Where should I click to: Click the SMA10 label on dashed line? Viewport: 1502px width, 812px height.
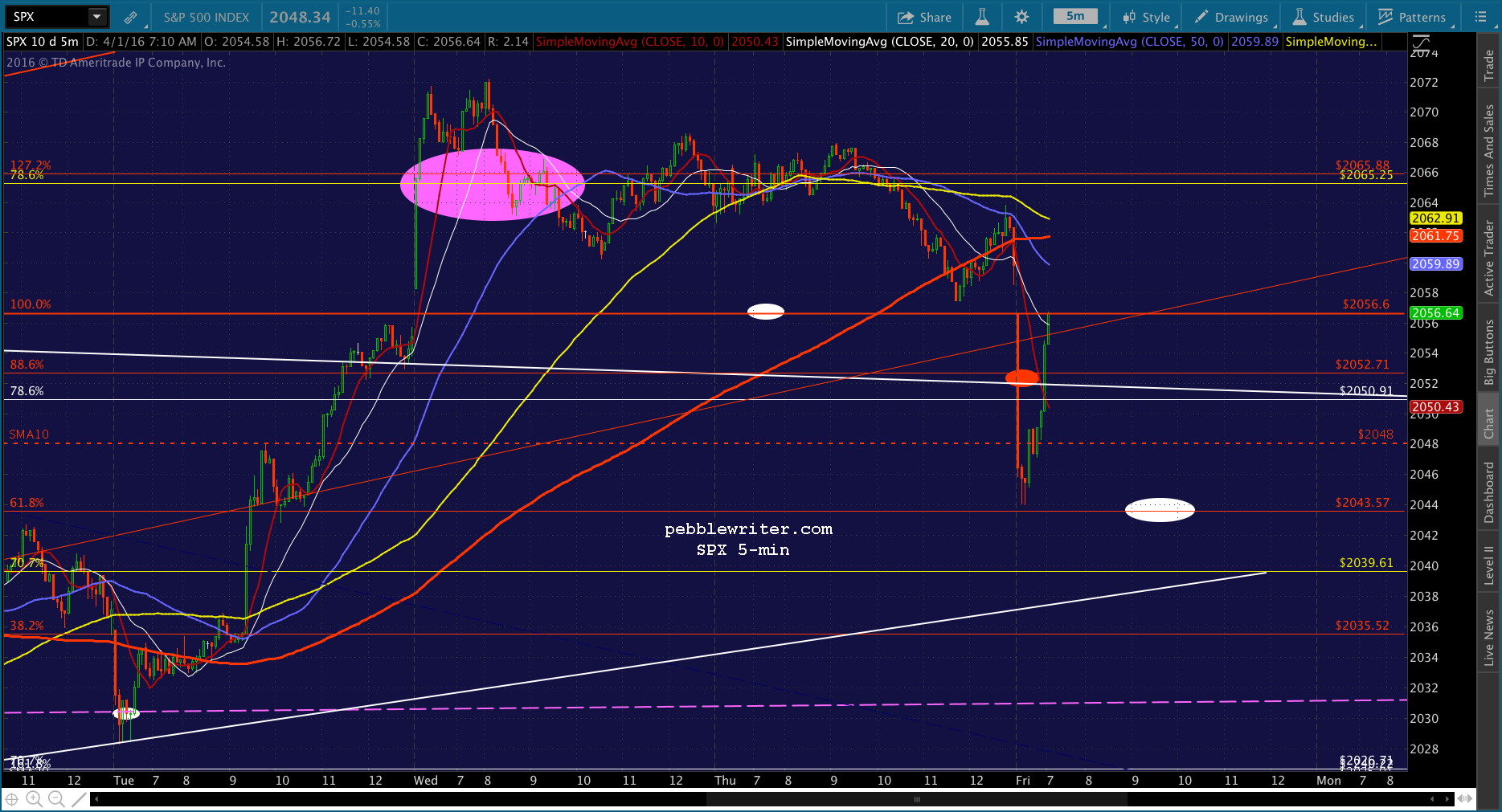[x=29, y=435]
